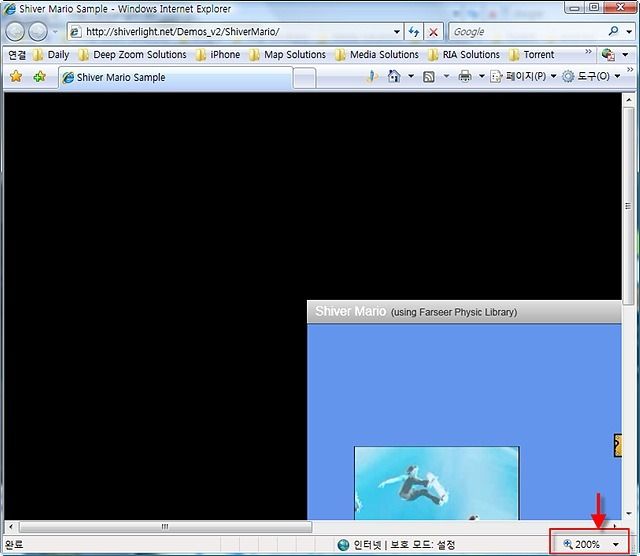The width and height of the screenshot is (640, 556).
Task: Click the browser Back button
Action: 15,31
